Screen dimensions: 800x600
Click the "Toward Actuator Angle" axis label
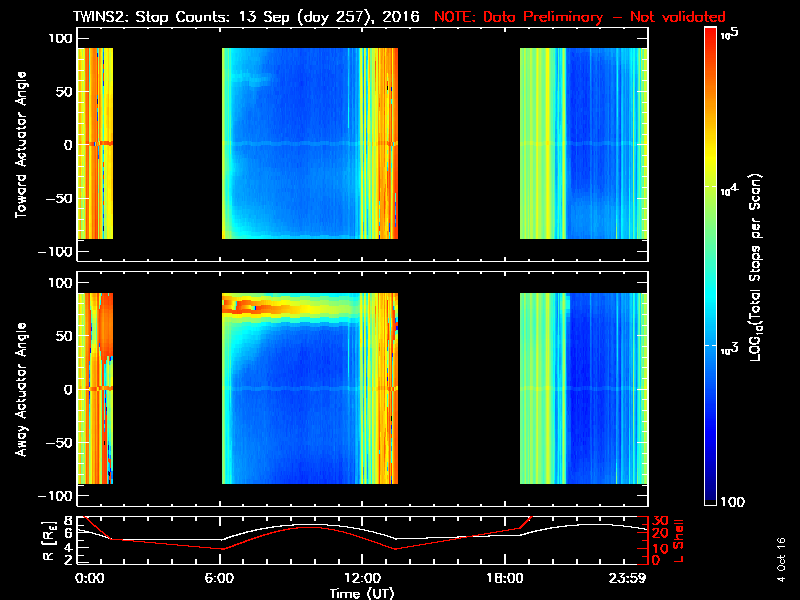coord(21,144)
